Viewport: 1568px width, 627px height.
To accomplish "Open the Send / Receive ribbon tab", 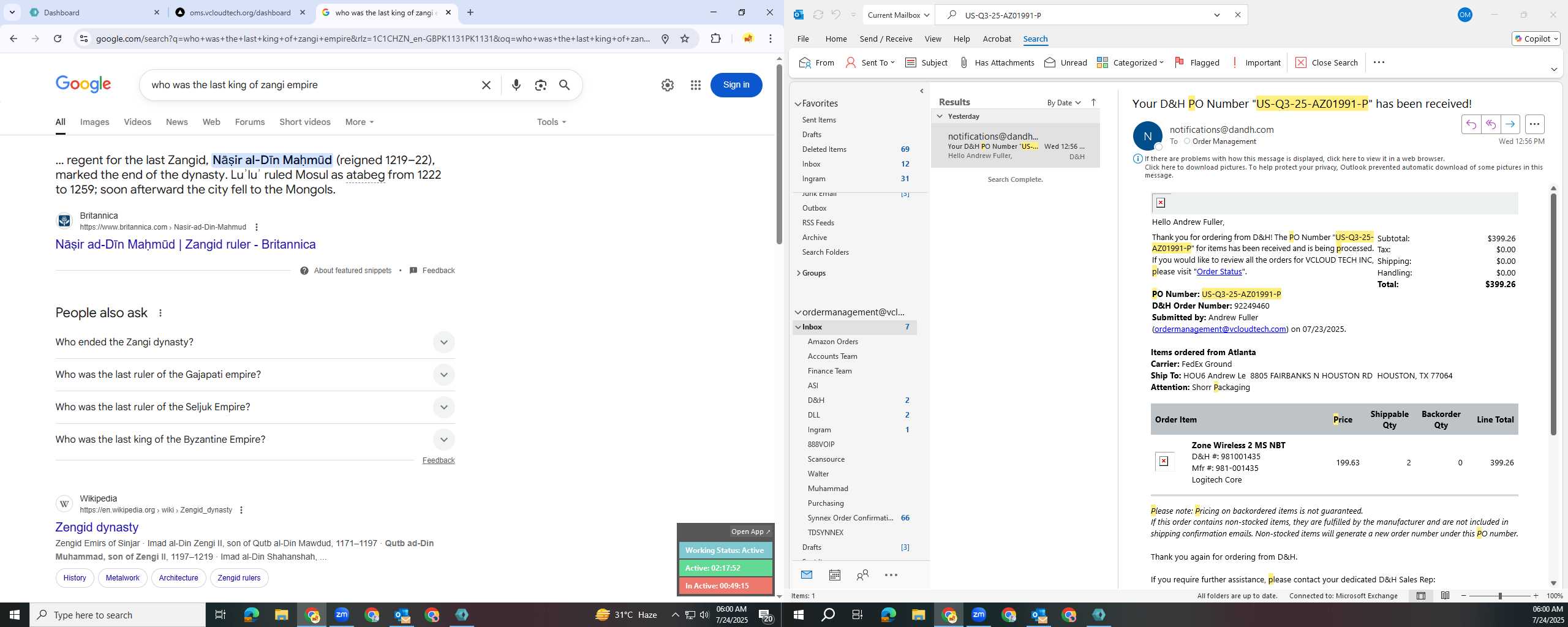I will [x=886, y=39].
